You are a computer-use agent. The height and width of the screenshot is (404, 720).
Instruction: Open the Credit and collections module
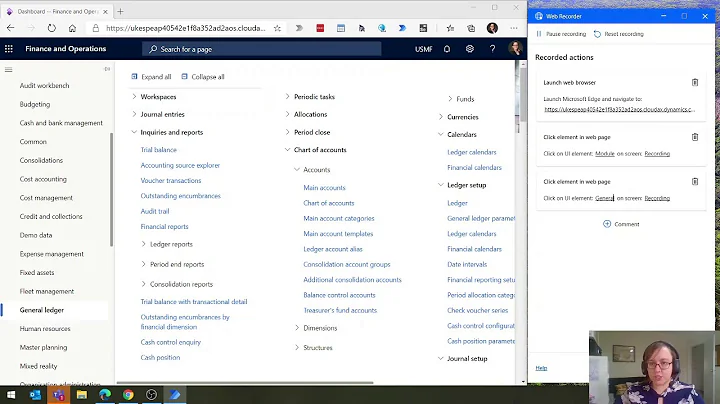(51, 216)
